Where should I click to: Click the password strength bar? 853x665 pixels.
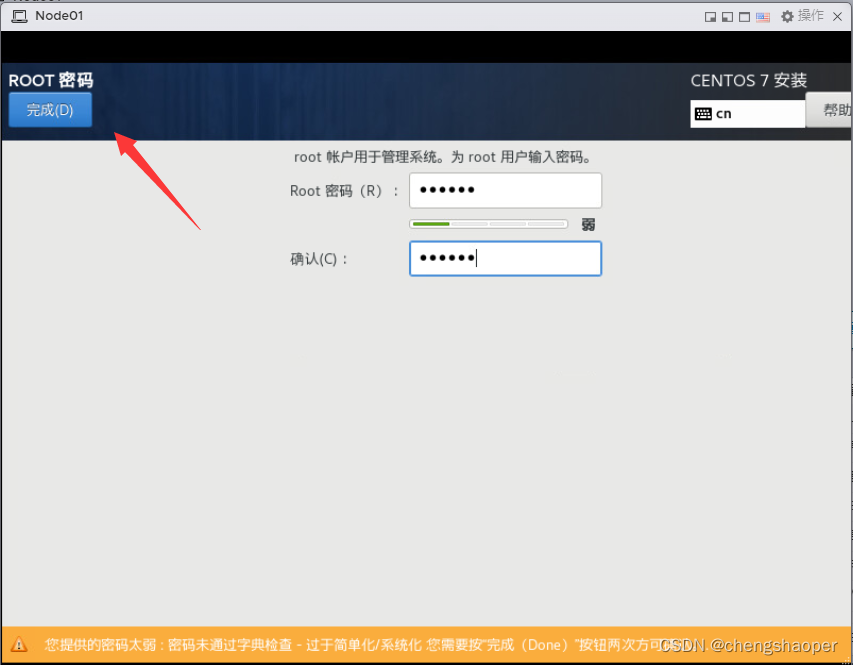tap(489, 224)
